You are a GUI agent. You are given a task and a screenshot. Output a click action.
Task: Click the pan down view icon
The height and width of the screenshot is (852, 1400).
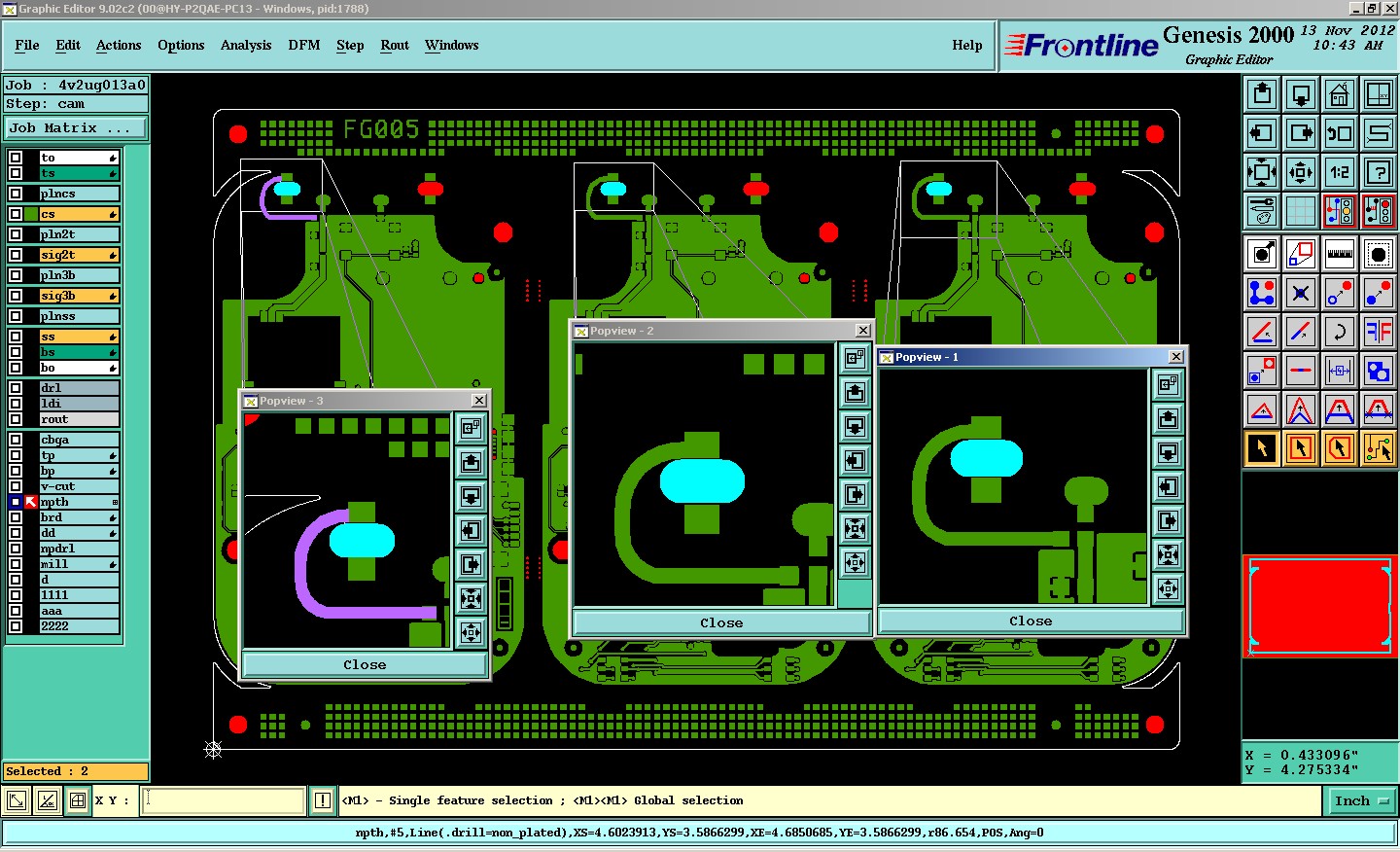click(x=1301, y=94)
